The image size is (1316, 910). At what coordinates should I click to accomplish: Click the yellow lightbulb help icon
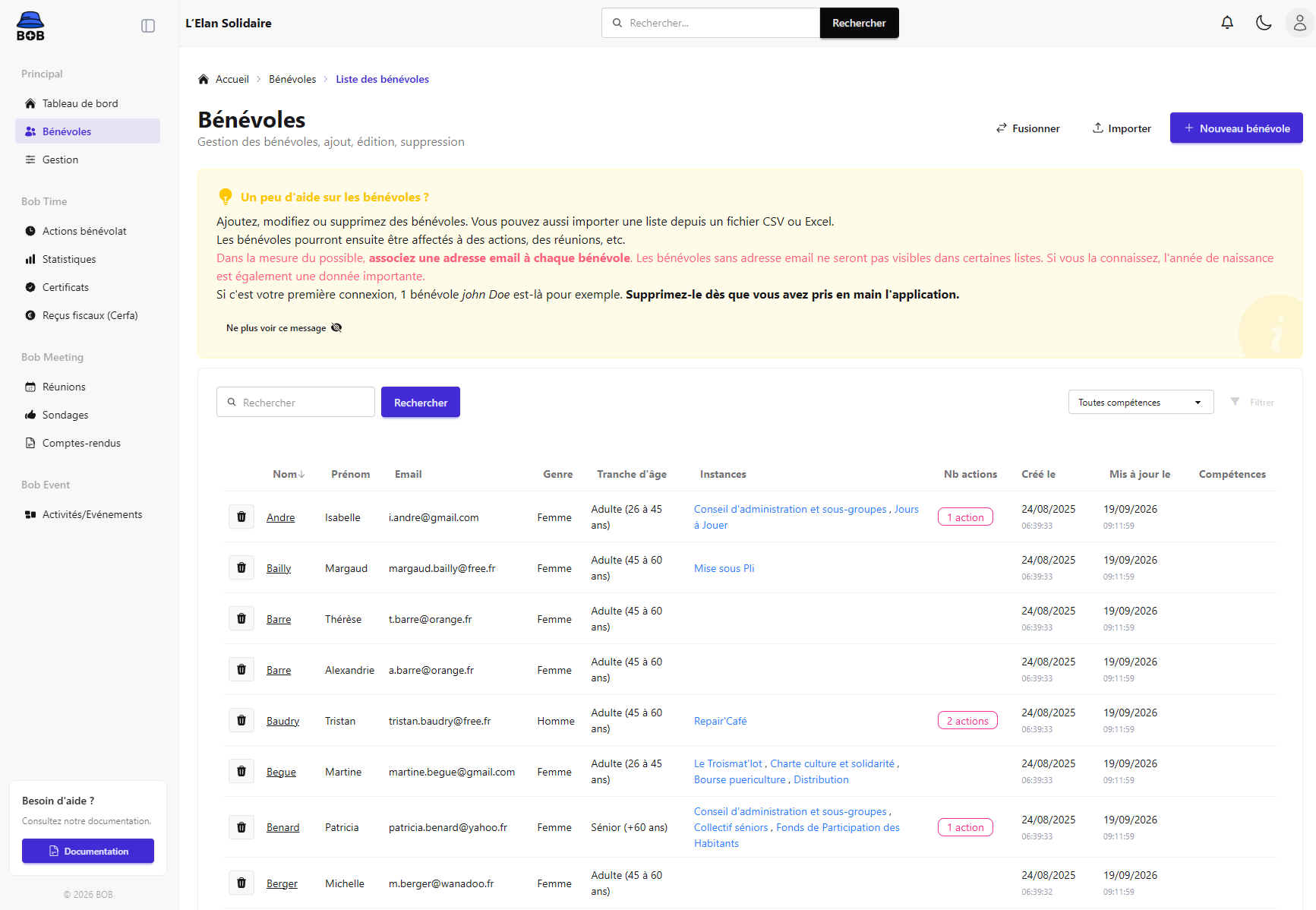pos(226,197)
